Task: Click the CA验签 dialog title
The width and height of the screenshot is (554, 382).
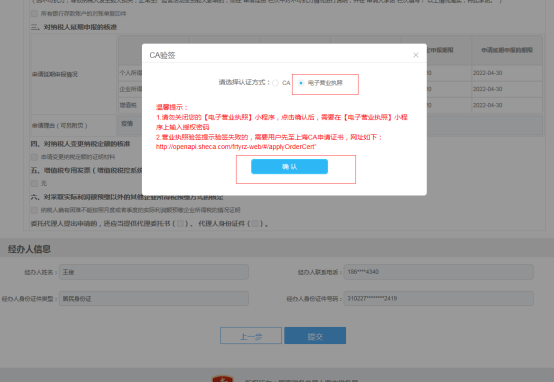Action: 163,55
